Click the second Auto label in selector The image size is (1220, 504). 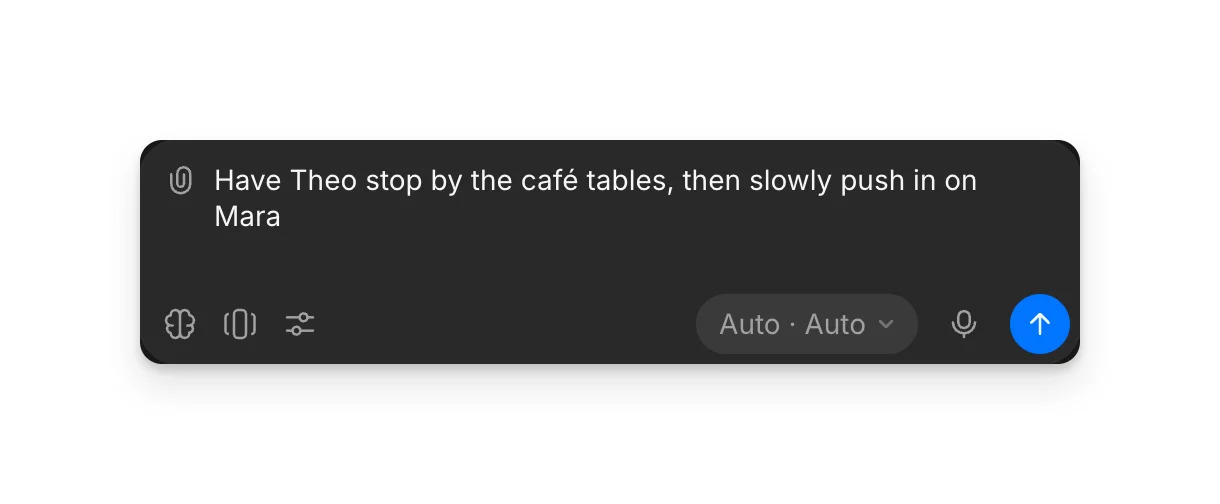835,324
